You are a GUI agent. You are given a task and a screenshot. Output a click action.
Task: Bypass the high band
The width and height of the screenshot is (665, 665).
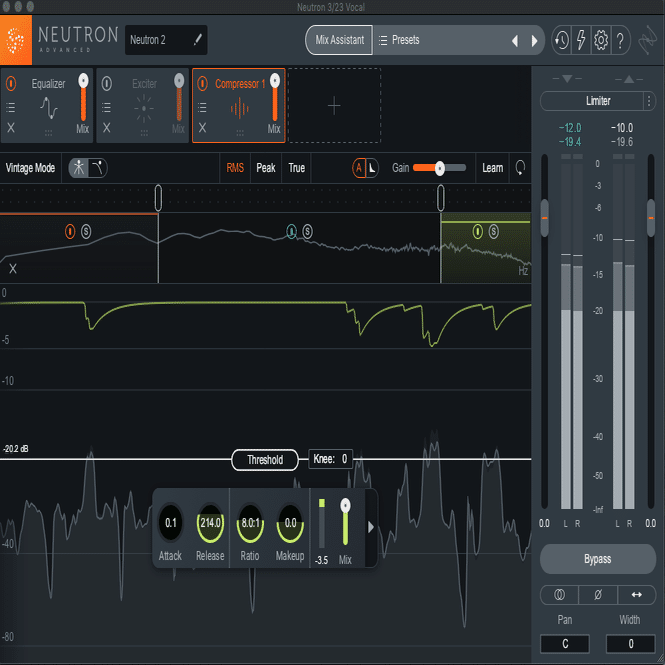click(x=478, y=232)
